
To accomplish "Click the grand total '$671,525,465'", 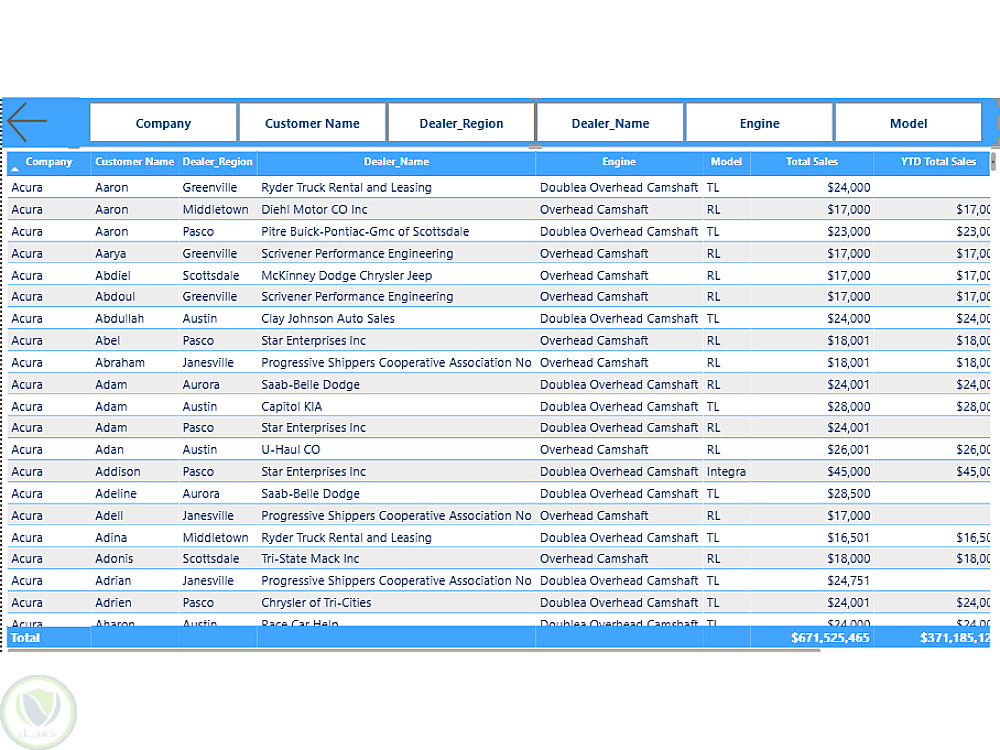I will point(830,638).
